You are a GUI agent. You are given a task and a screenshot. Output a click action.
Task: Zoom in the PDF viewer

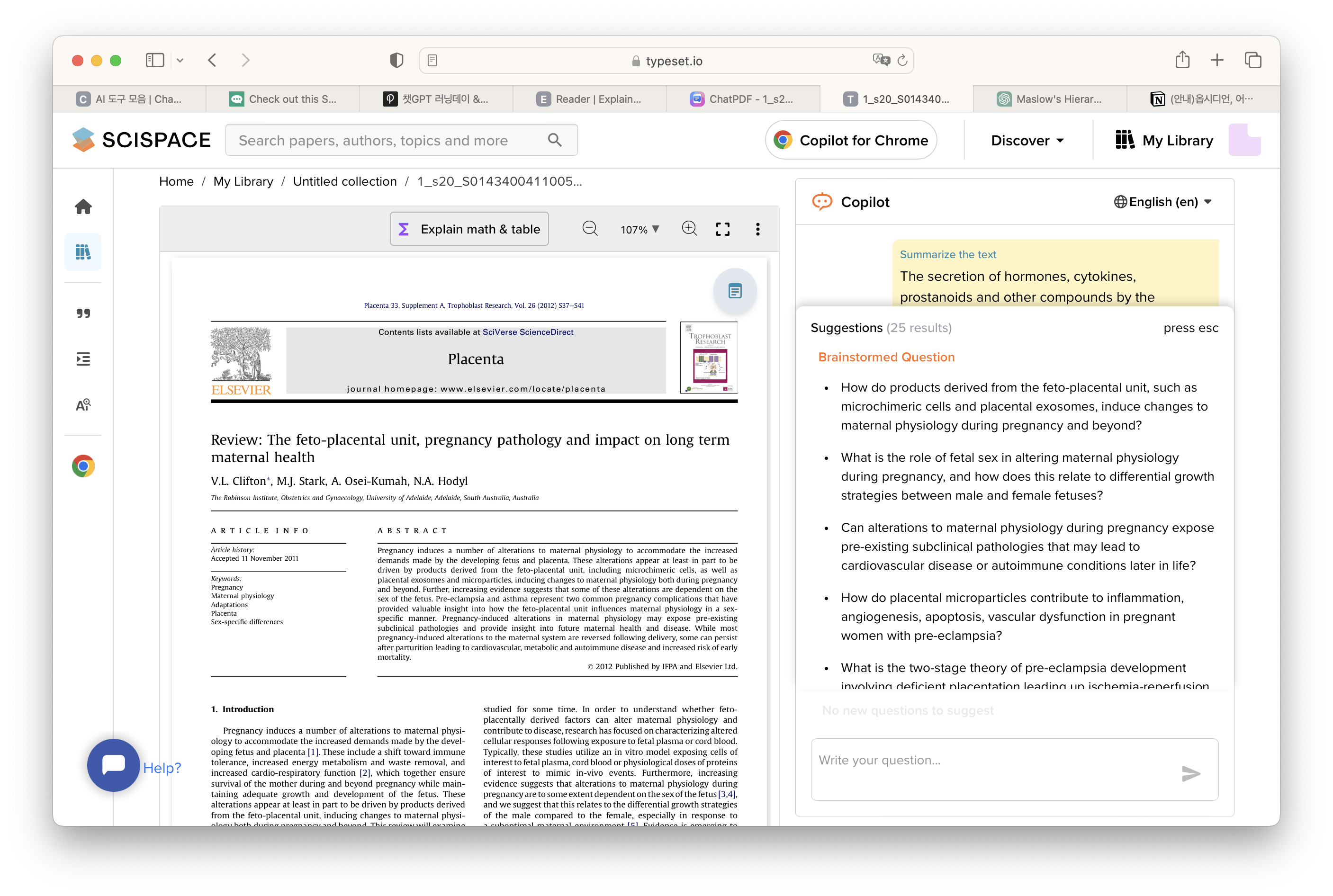click(689, 229)
